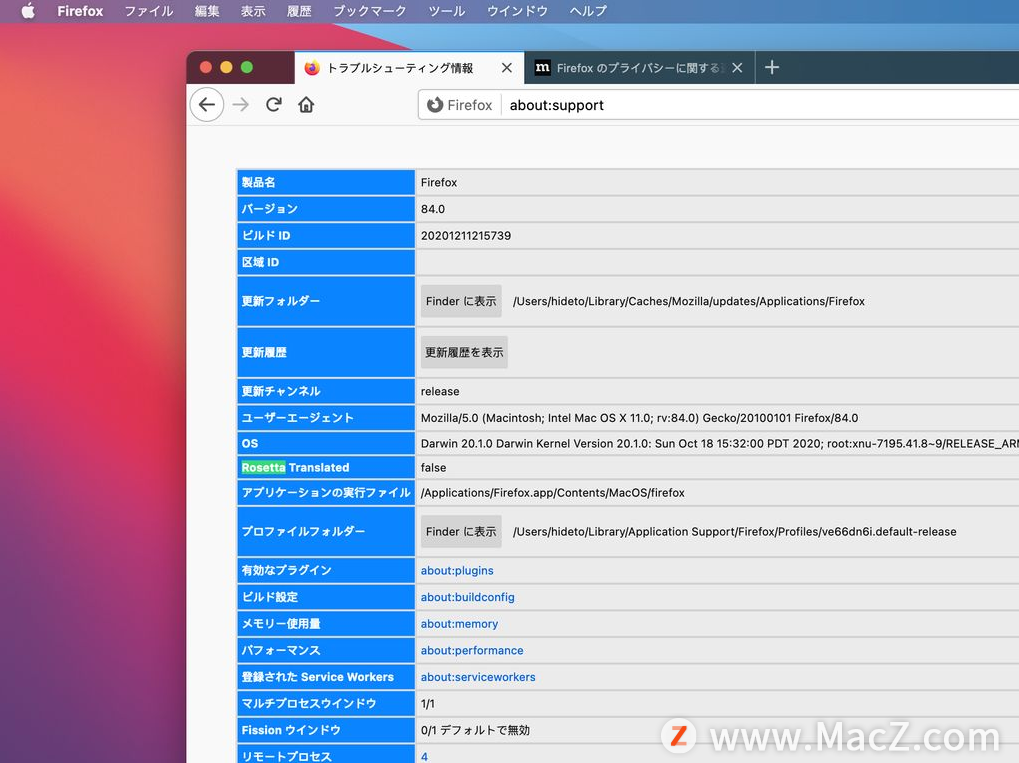Click the Fission value 0/1 デフォルトで無効
The height and width of the screenshot is (763, 1019).
pos(475,731)
